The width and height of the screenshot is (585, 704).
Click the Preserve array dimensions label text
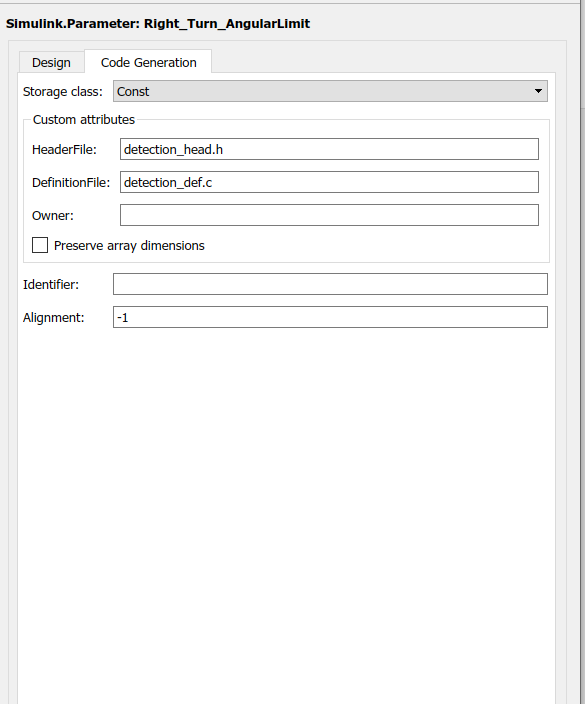pos(129,246)
